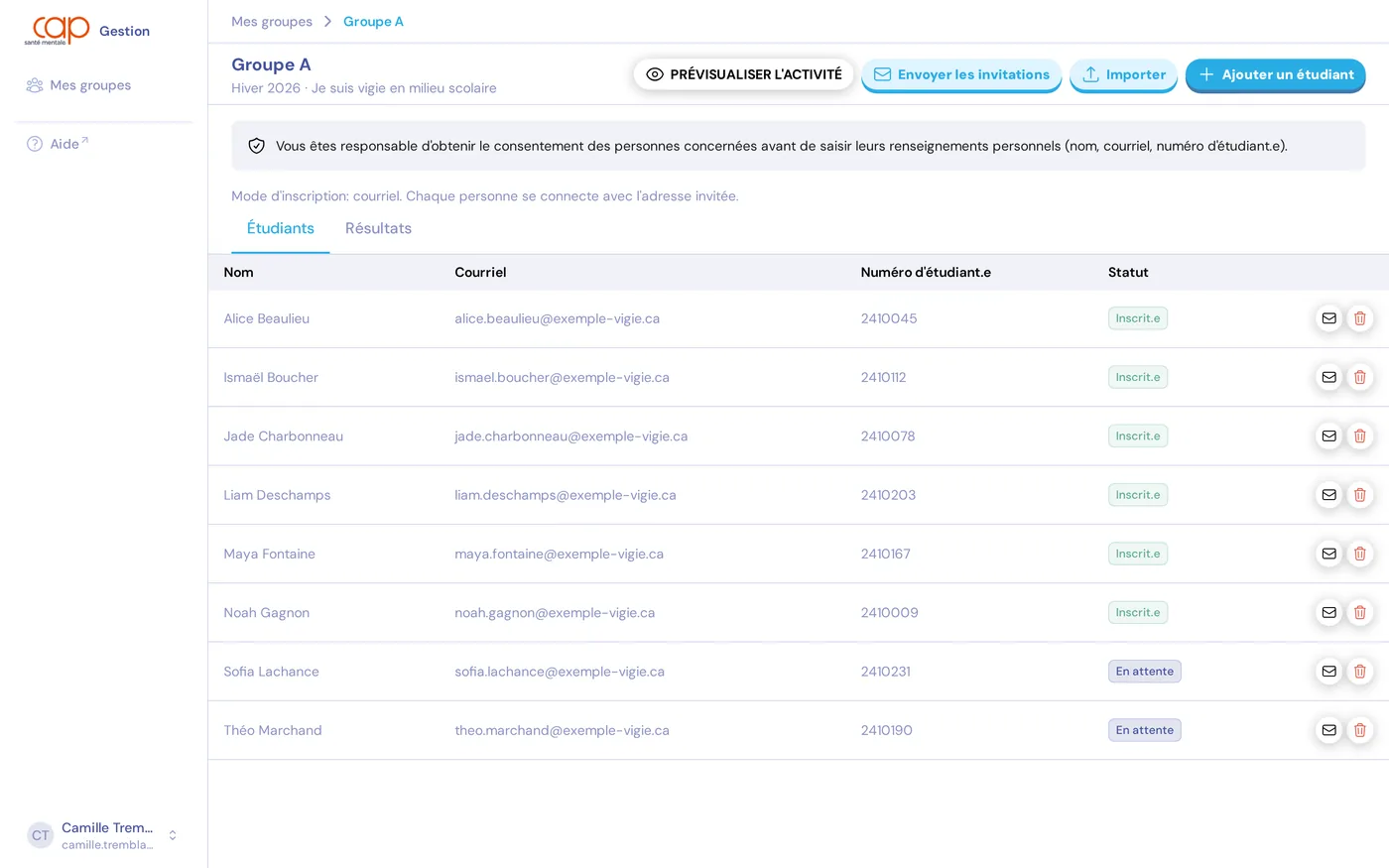Select the Étudiants tab
The image size is (1389, 868).
[x=280, y=228]
